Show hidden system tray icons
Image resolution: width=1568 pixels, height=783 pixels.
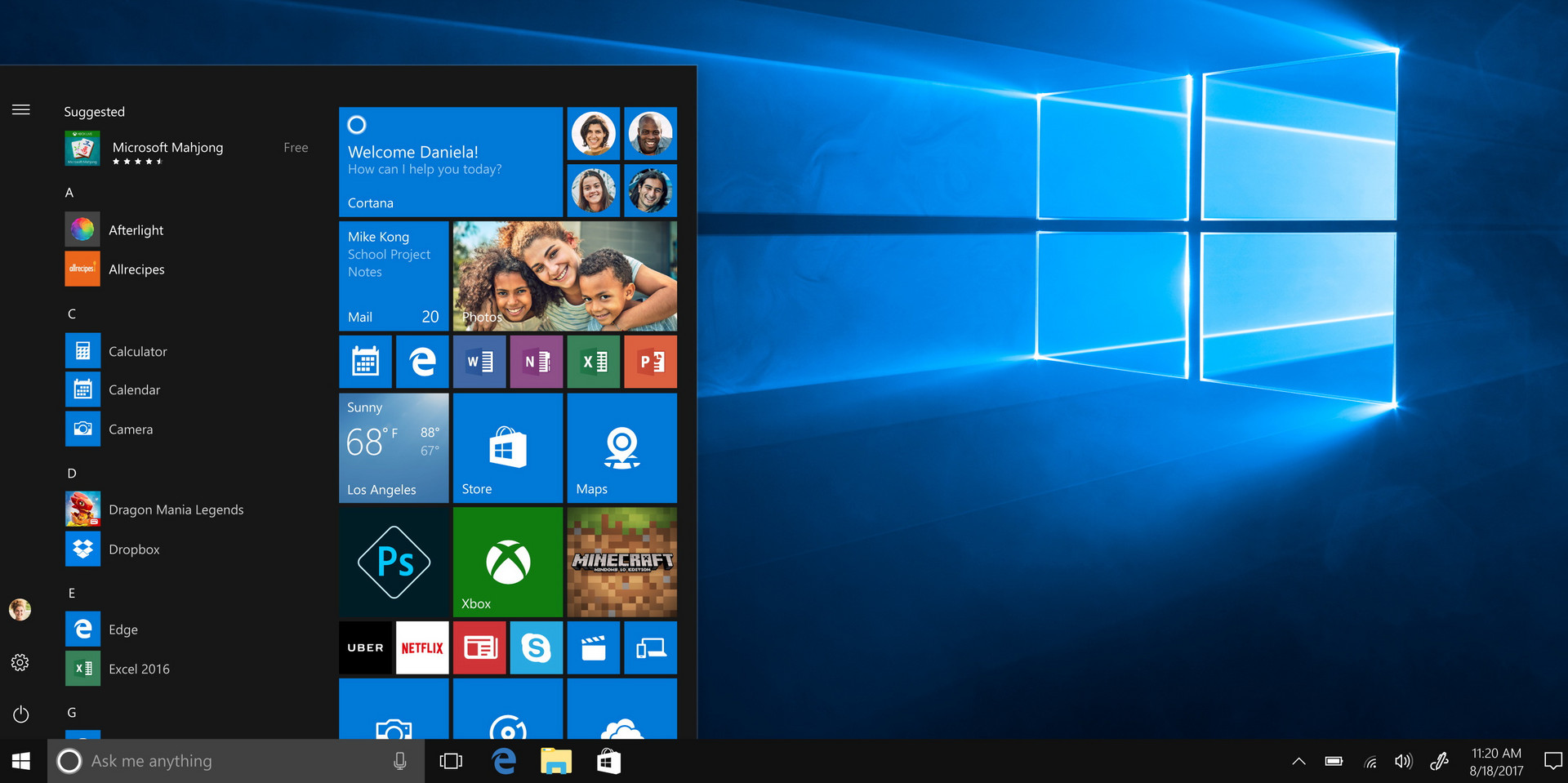[1298, 761]
